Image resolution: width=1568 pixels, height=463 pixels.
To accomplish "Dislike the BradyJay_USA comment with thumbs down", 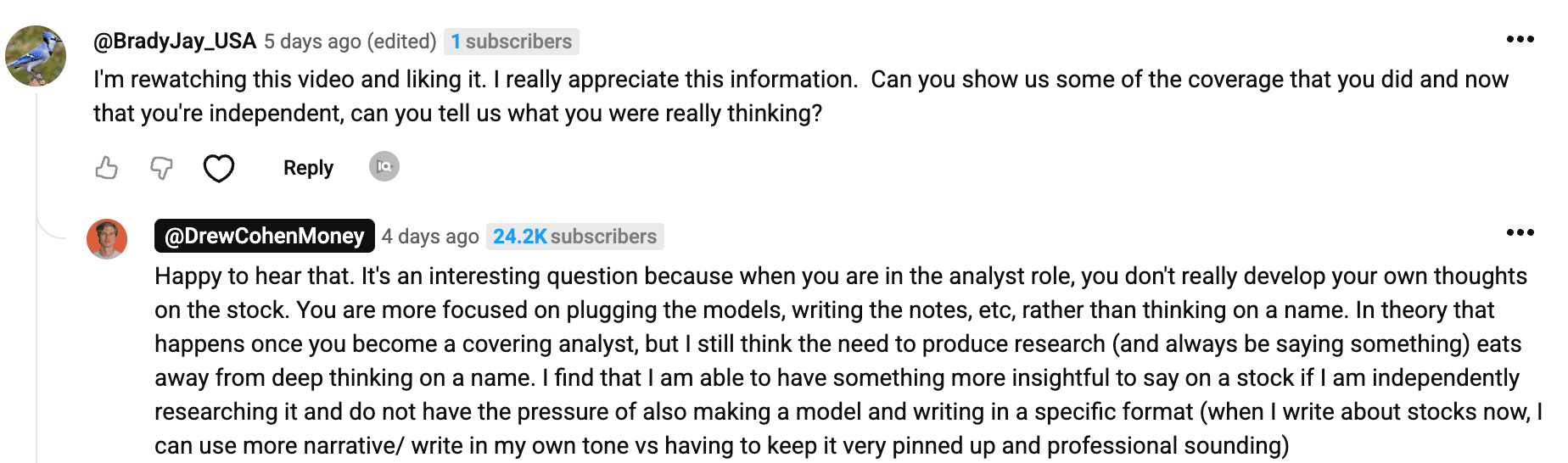I will pyautogui.click(x=161, y=168).
